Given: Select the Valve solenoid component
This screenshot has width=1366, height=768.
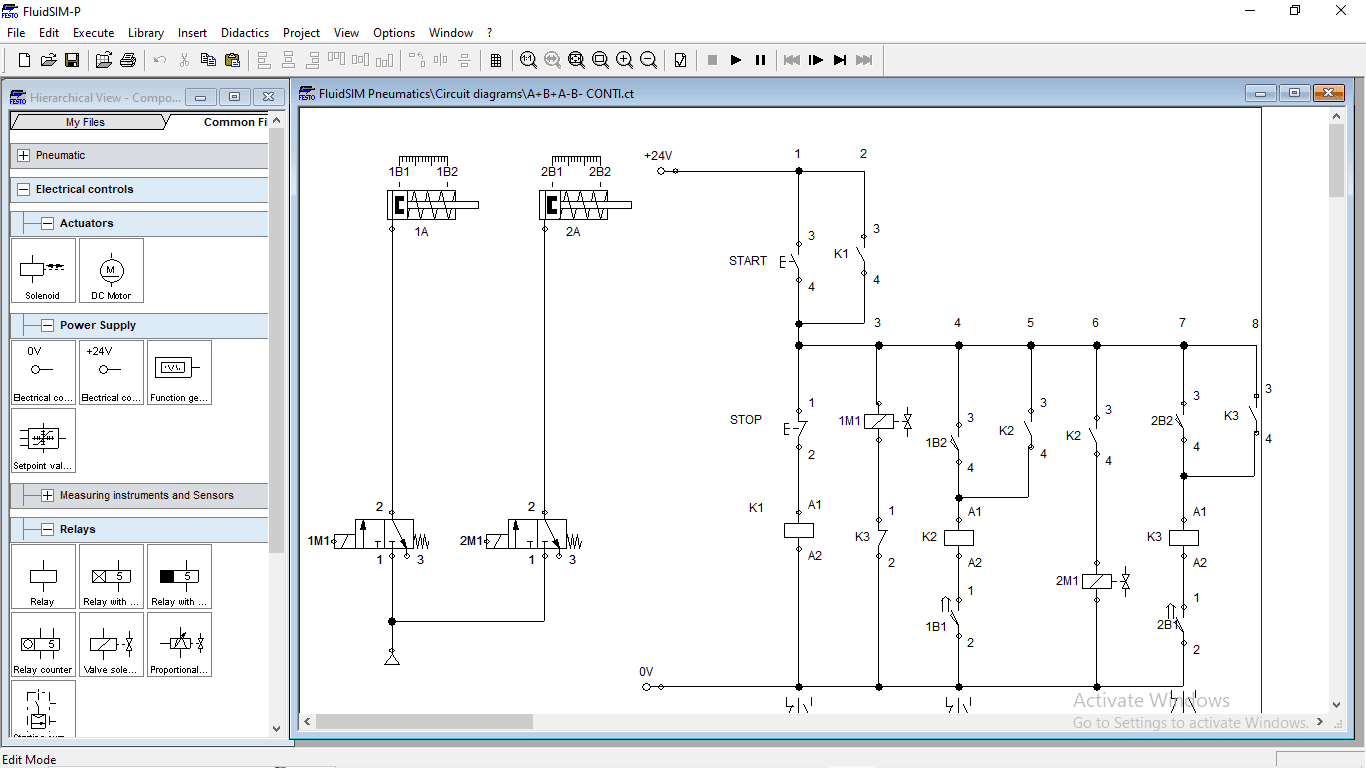Looking at the screenshot, I should coord(111,644).
